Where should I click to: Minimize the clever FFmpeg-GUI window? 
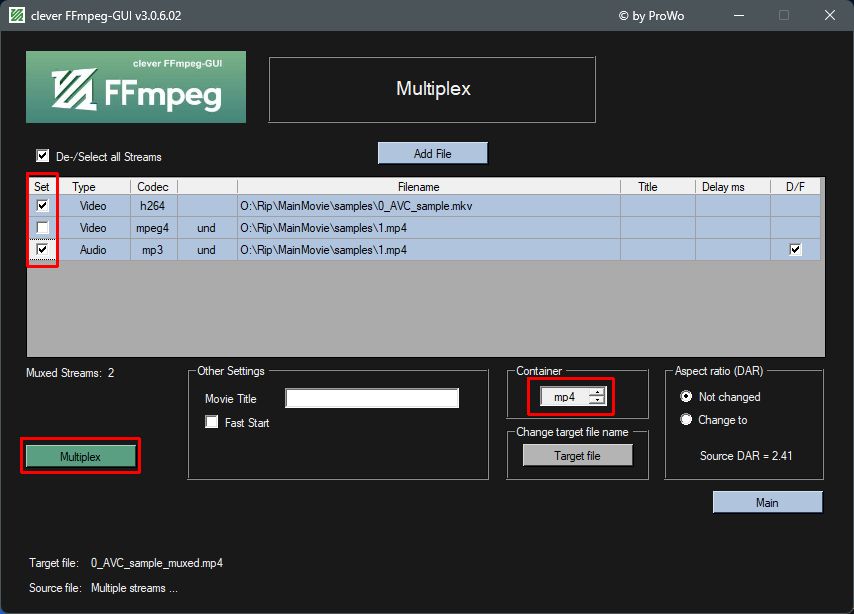739,15
